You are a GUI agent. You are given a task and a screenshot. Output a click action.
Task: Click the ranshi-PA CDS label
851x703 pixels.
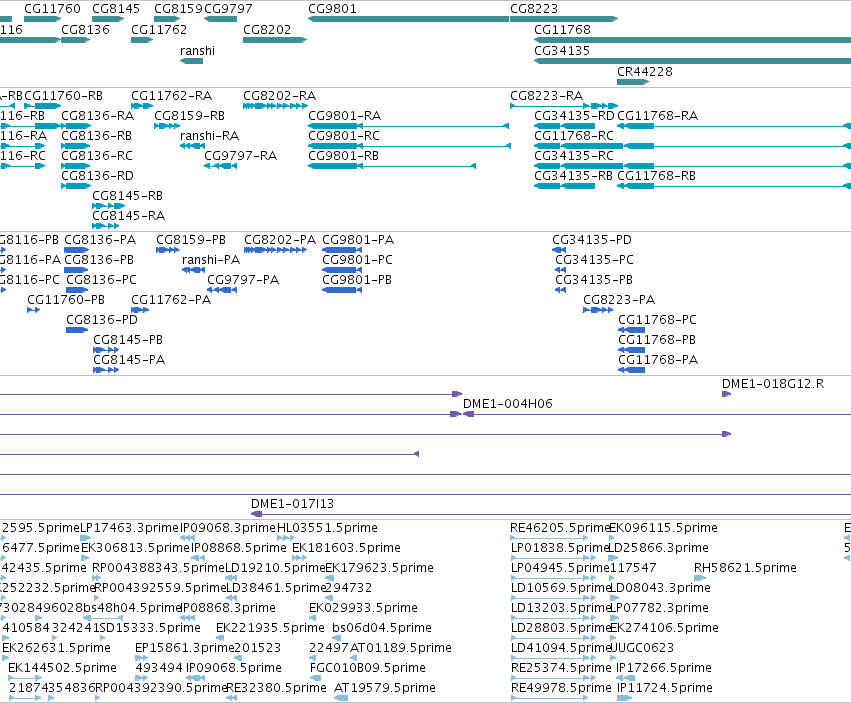click(x=211, y=261)
